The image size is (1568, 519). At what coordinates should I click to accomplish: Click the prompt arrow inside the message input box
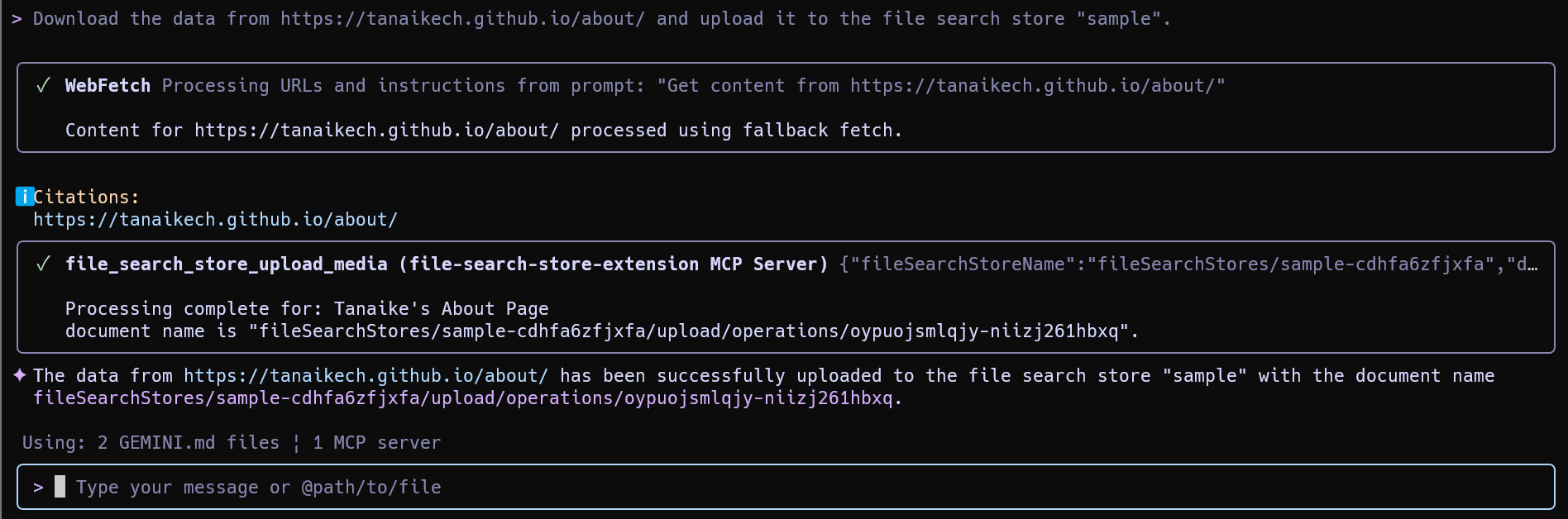click(x=38, y=488)
